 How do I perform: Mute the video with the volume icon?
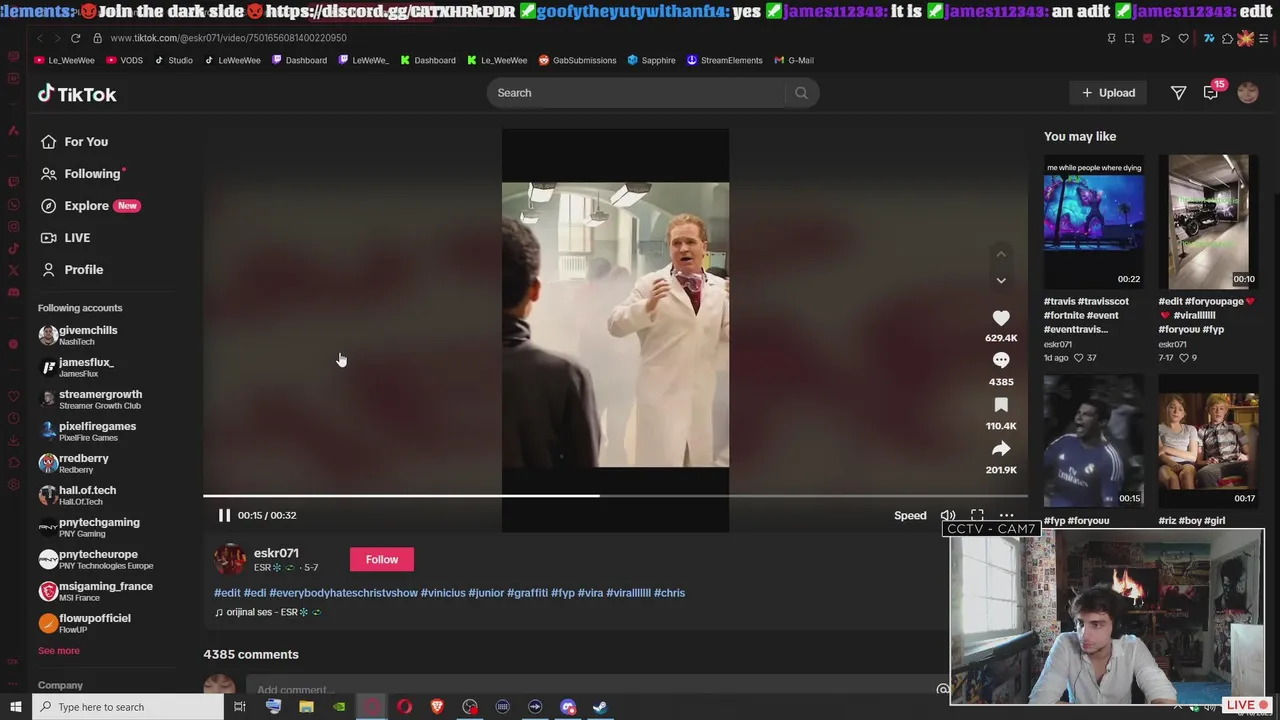click(947, 515)
